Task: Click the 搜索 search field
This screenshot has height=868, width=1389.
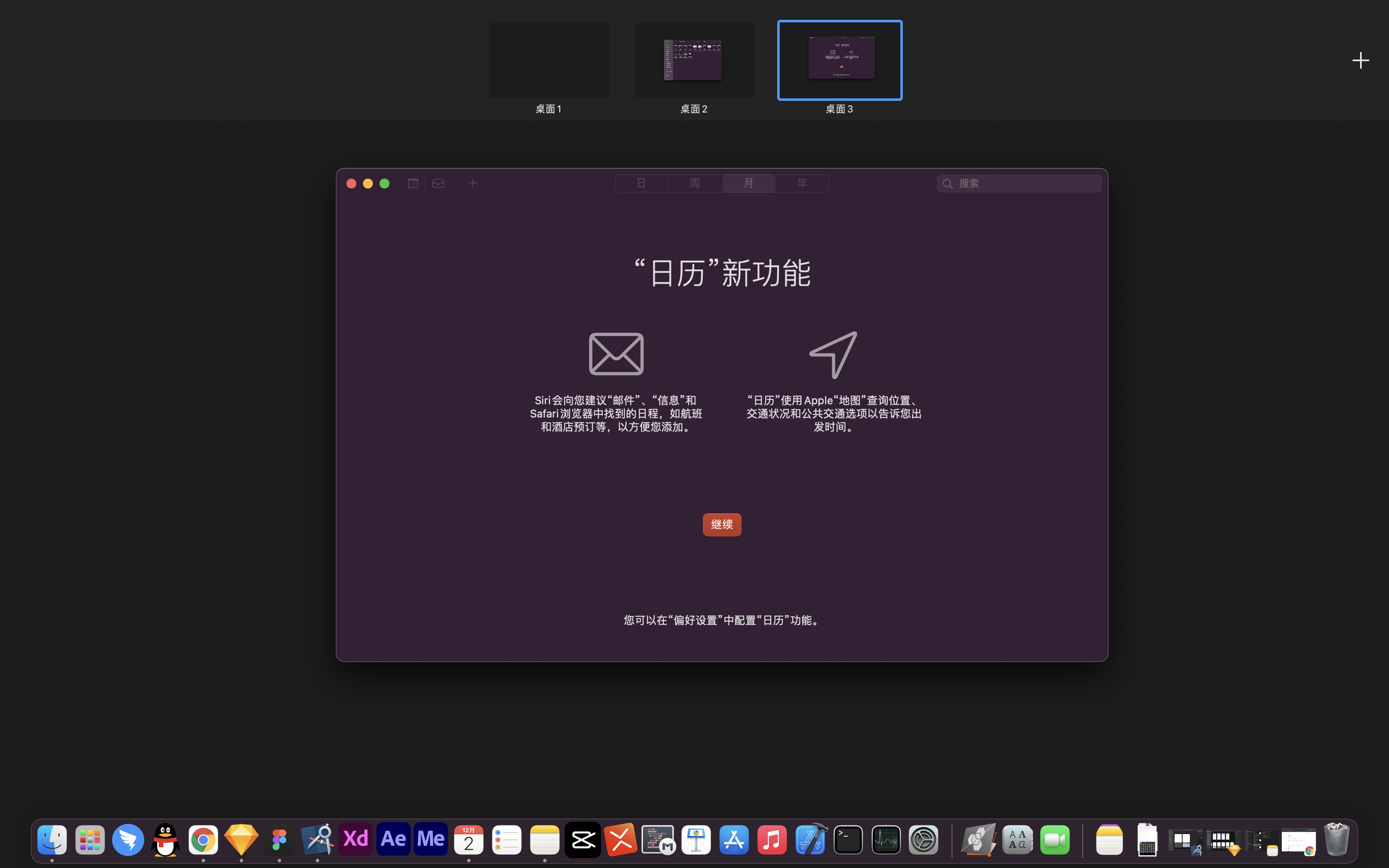Action: 1024,183
